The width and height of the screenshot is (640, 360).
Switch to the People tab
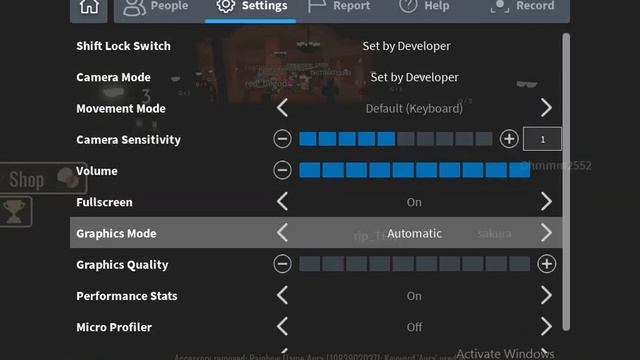coord(156,7)
